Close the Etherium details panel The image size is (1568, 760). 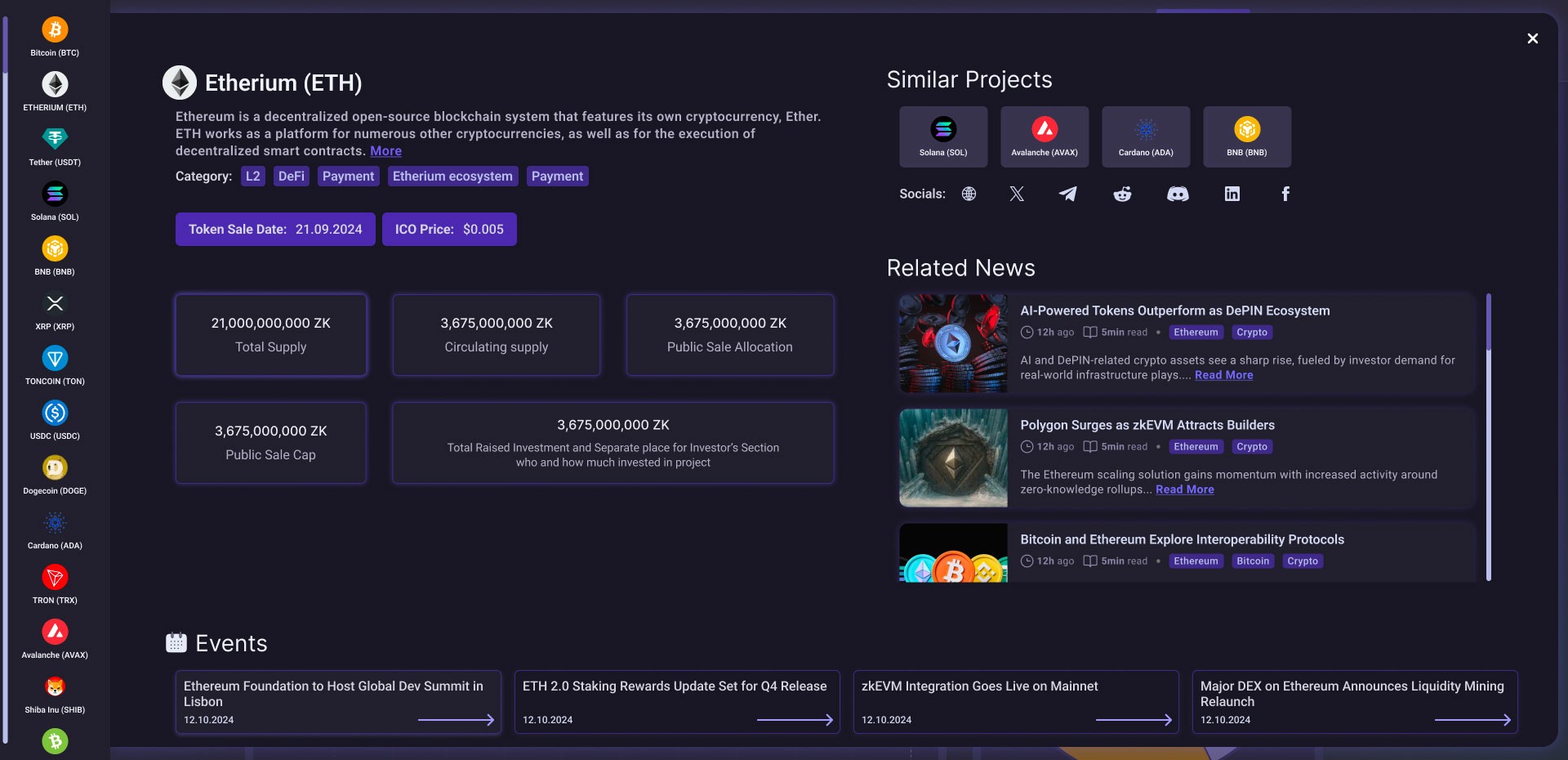1533,38
